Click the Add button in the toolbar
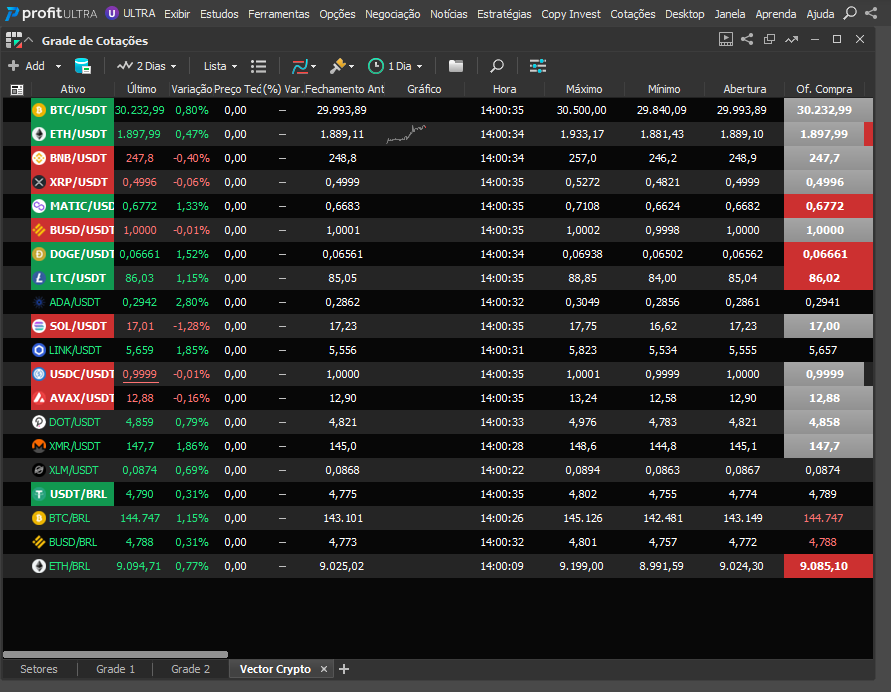The height and width of the screenshot is (692, 891). (27, 66)
